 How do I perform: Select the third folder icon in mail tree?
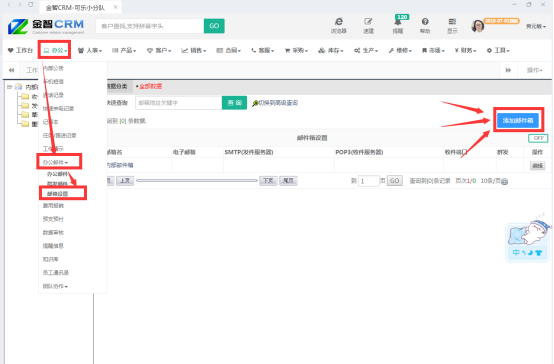pos(25,115)
